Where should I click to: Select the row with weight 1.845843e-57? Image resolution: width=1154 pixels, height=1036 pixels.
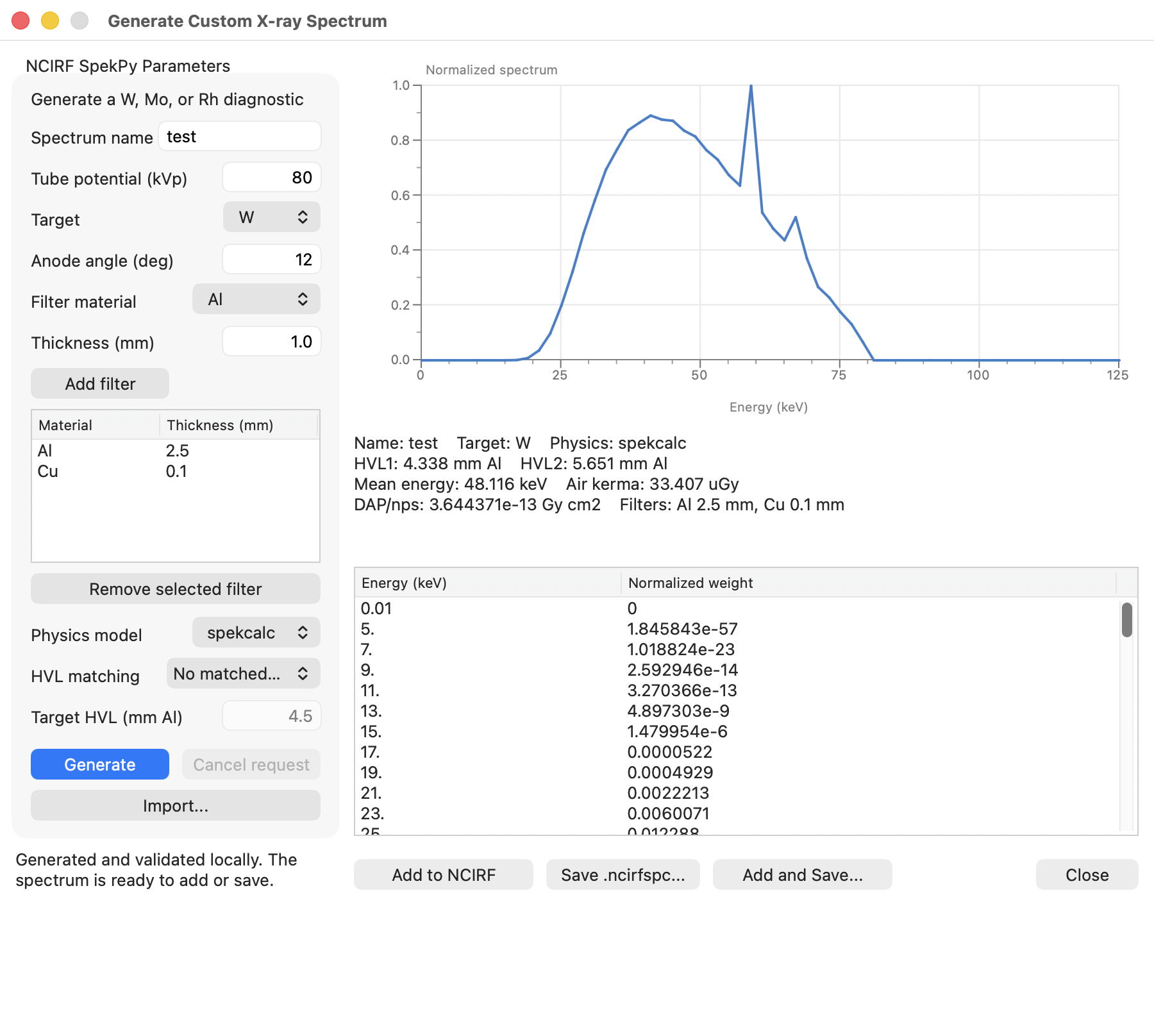737,629
